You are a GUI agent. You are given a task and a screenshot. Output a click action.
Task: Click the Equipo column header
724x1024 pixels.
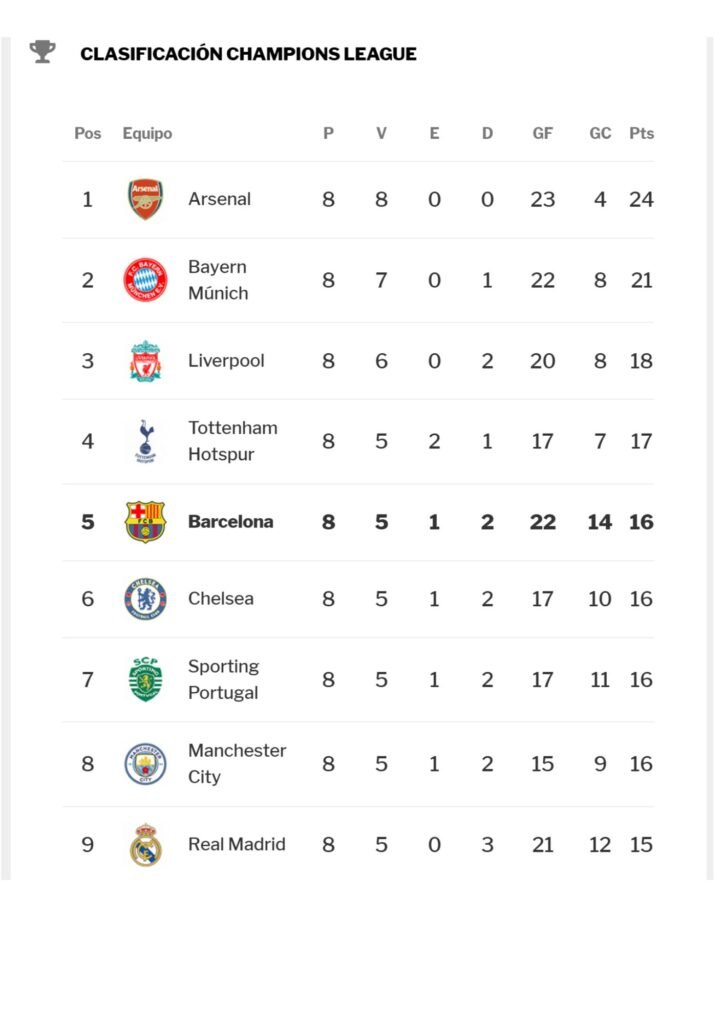pyautogui.click(x=147, y=133)
